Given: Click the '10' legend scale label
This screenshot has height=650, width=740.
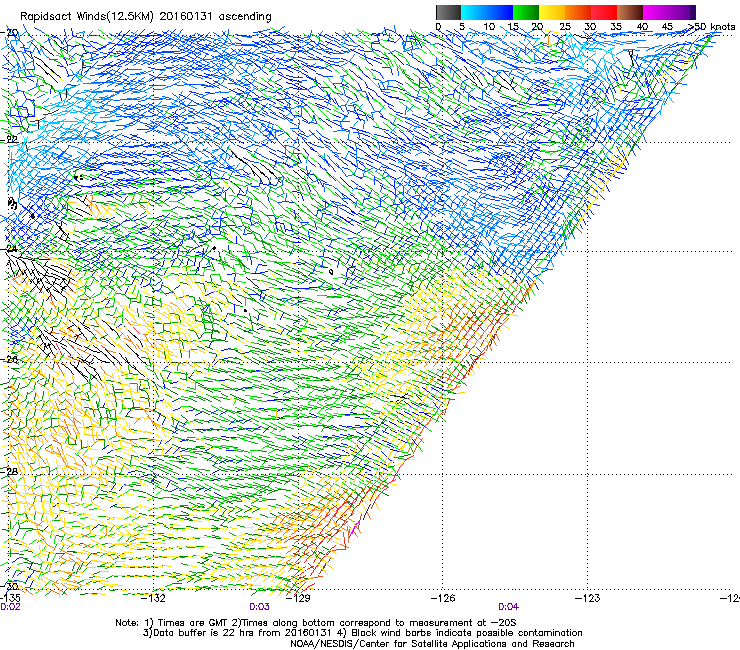Looking at the screenshot, I should (489, 26).
